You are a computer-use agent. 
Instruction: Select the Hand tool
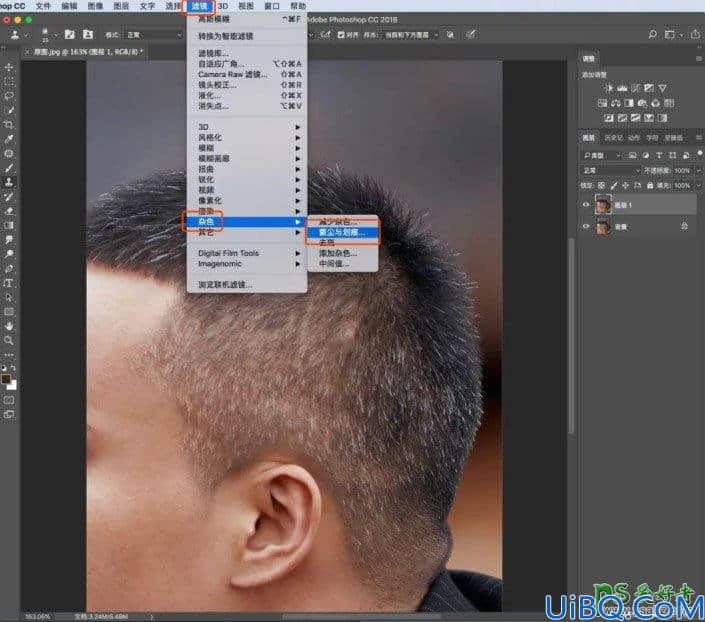coord(9,326)
